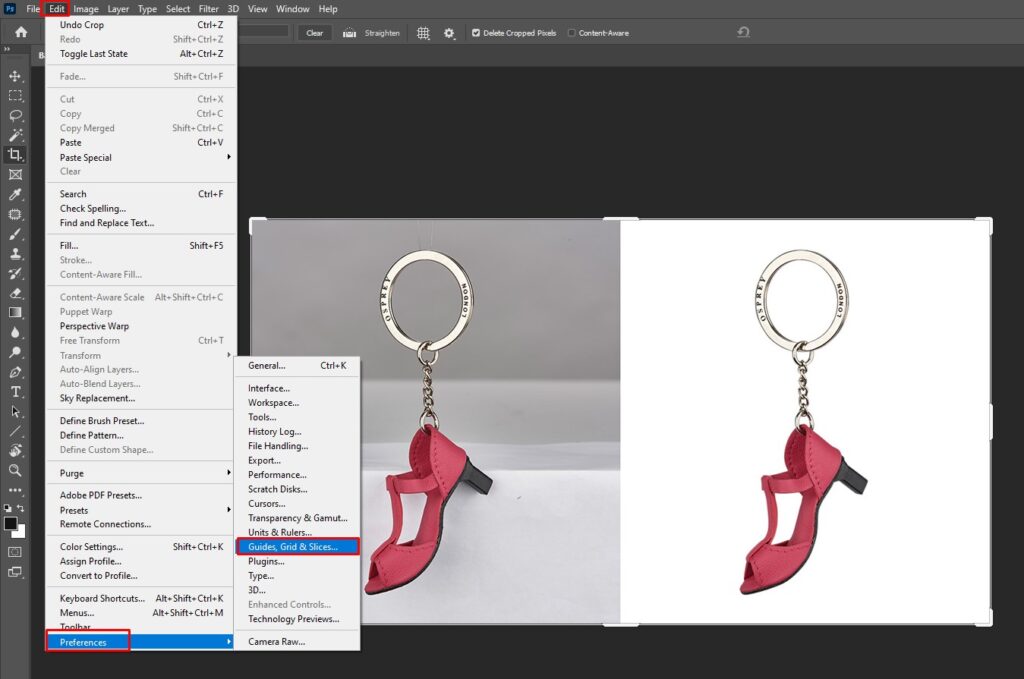1024x679 pixels.
Task: Open the Image menu
Action: [x=85, y=9]
